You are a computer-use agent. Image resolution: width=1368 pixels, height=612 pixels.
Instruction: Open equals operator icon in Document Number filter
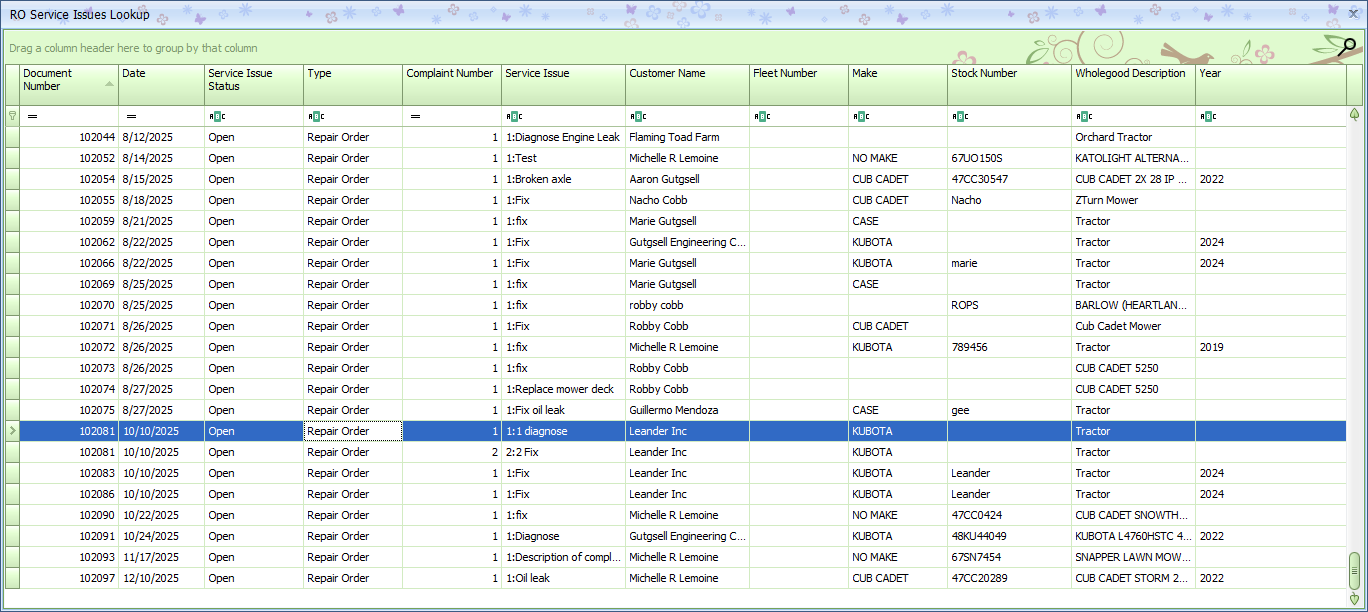(32, 117)
